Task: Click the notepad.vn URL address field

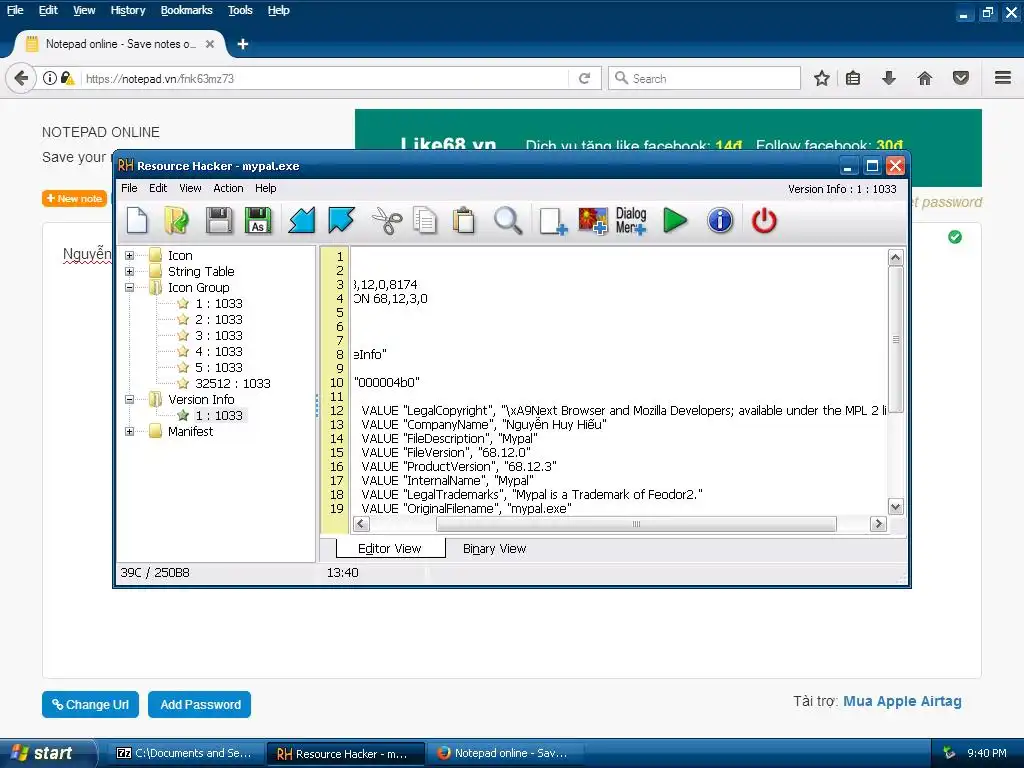Action: (x=325, y=78)
